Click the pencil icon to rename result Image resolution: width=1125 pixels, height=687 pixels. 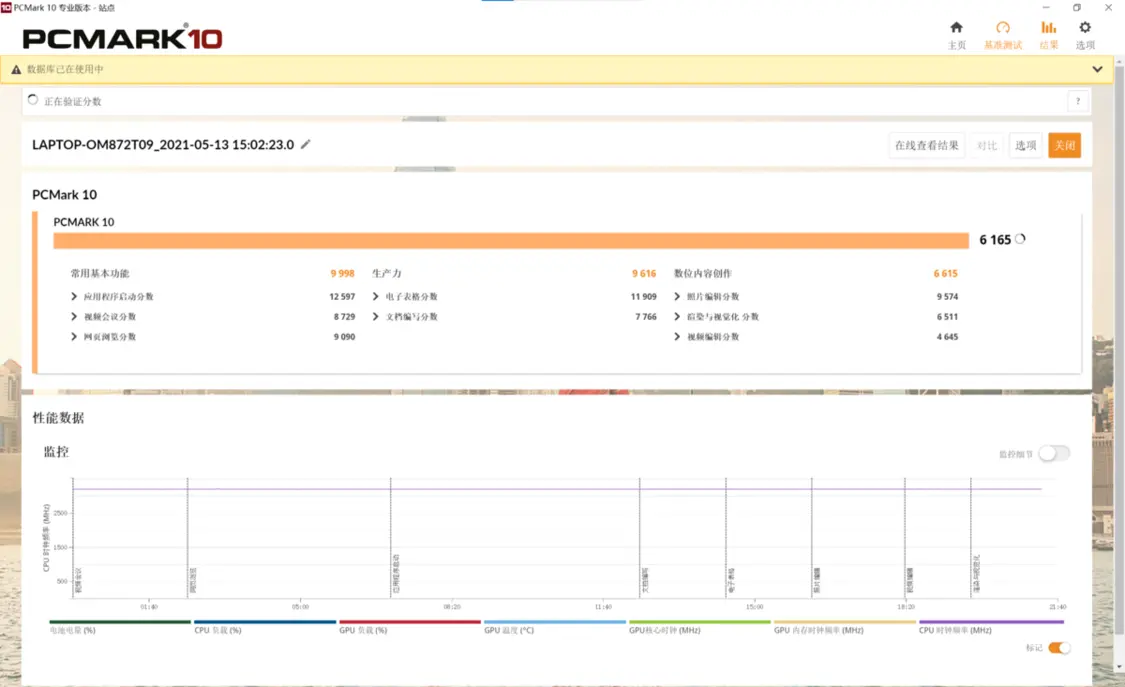point(306,144)
